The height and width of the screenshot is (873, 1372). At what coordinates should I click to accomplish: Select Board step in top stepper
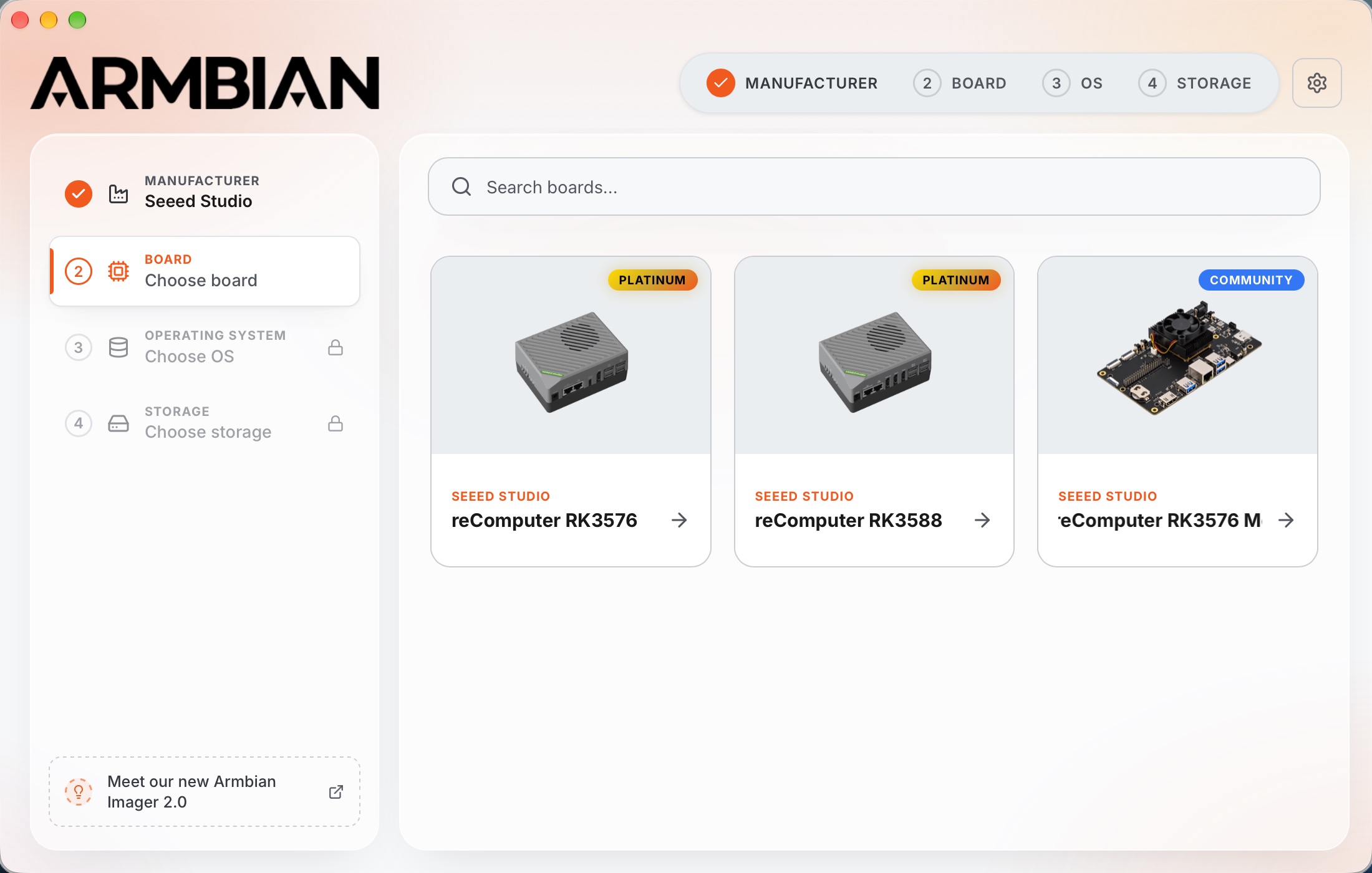pyautogui.click(x=960, y=83)
